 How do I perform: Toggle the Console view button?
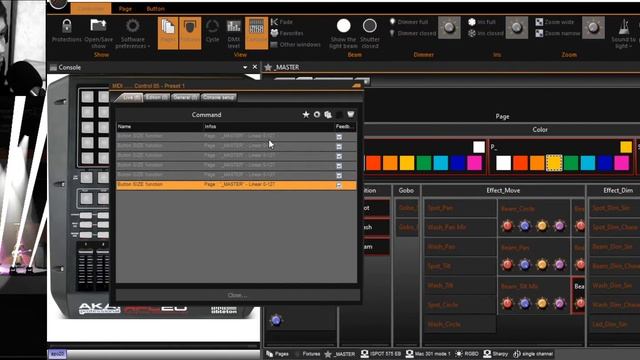[256, 33]
